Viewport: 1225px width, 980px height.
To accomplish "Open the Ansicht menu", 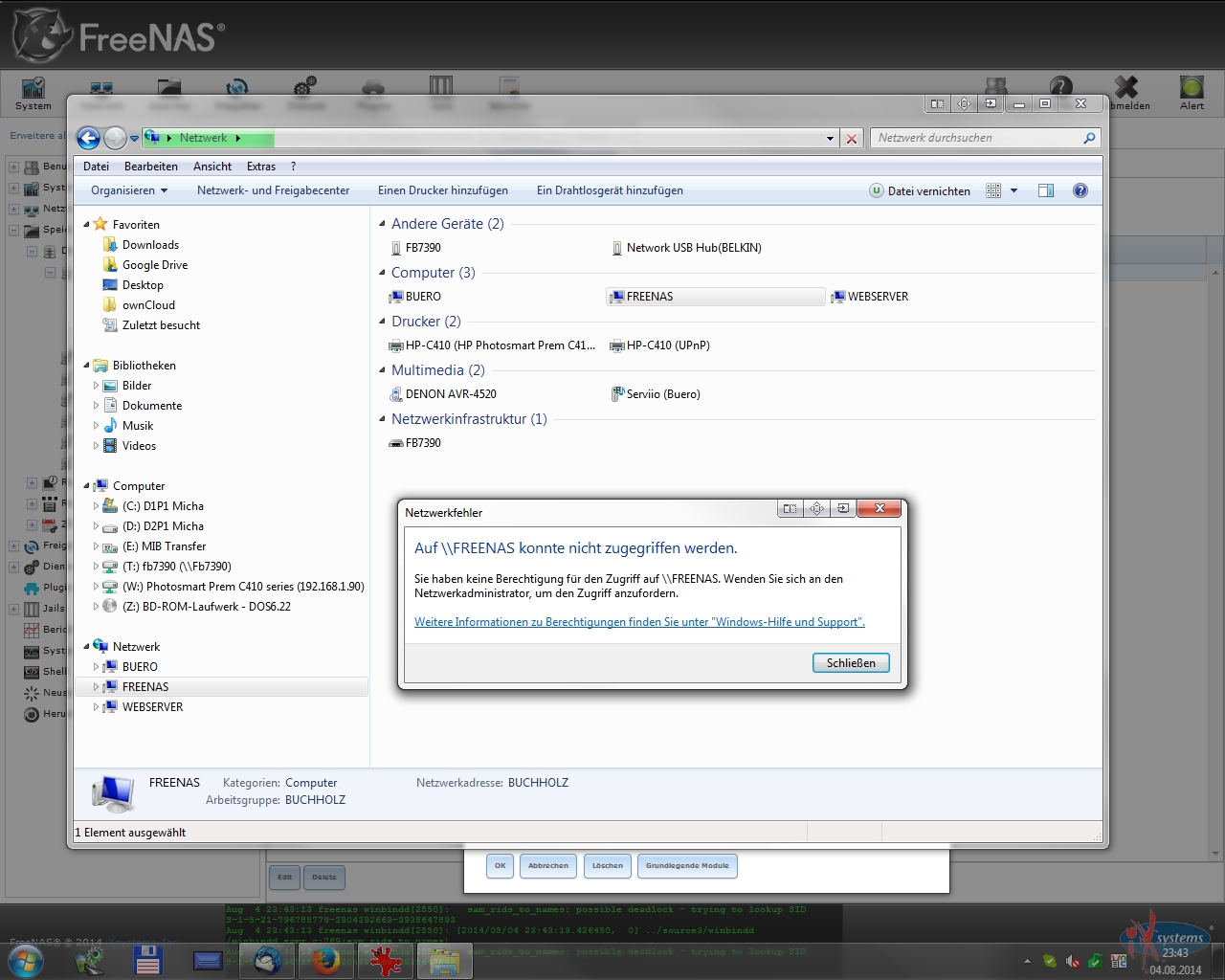I will pyautogui.click(x=212, y=167).
